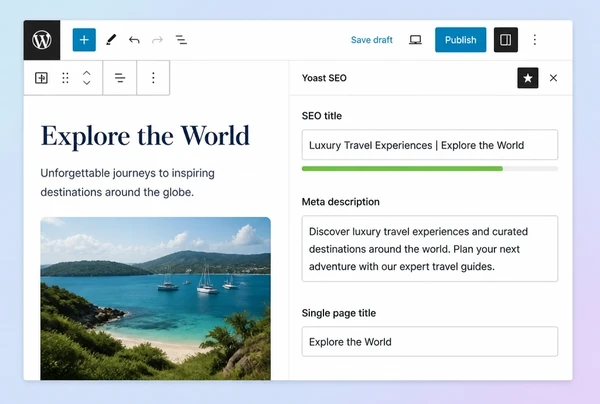Move block up with chevron
600x404 pixels.
coord(87,73)
